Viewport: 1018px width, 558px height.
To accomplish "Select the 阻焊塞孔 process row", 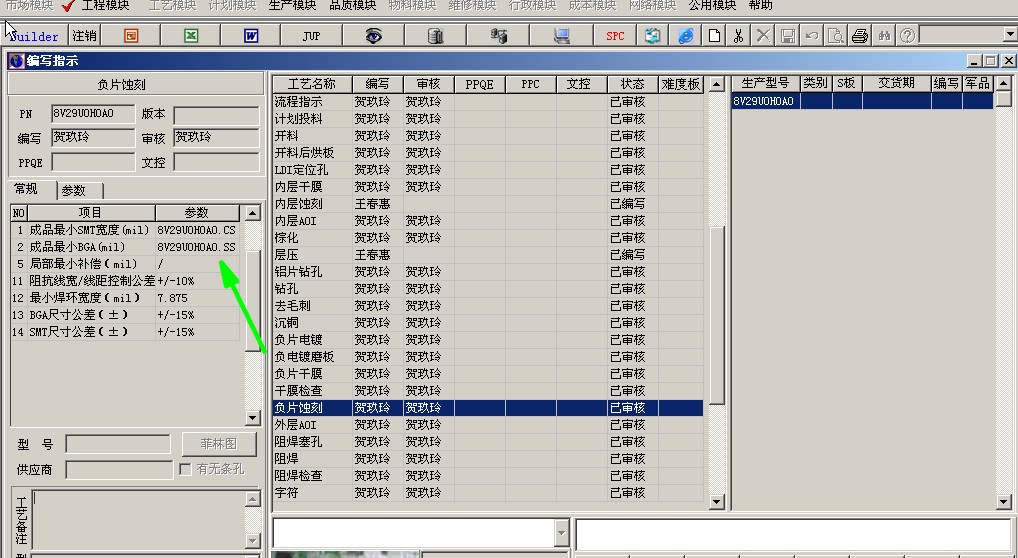I will click(x=488, y=442).
